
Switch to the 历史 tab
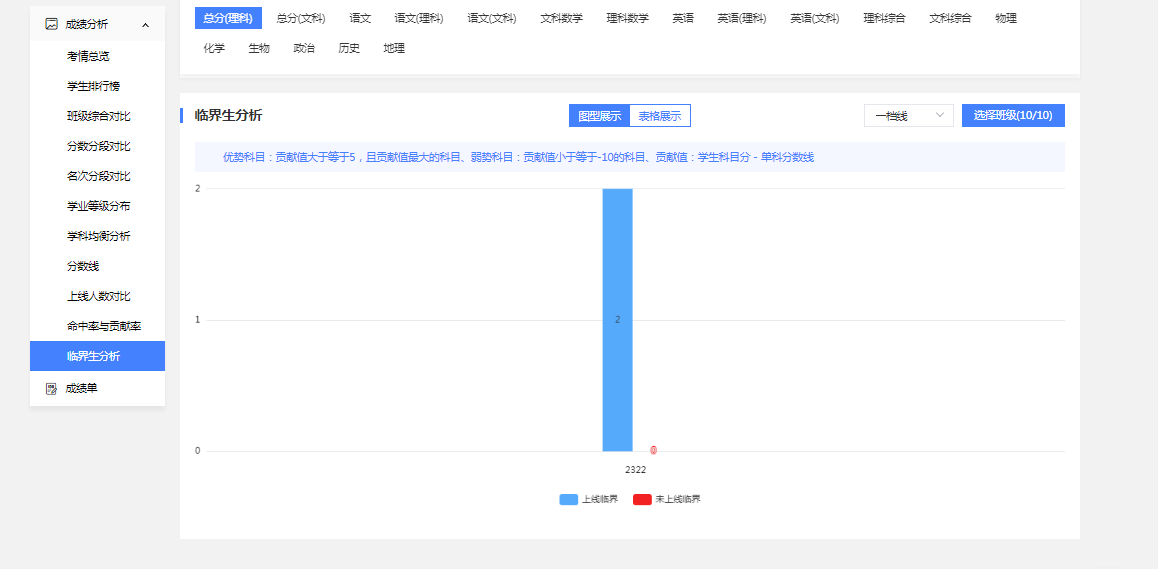[349, 48]
